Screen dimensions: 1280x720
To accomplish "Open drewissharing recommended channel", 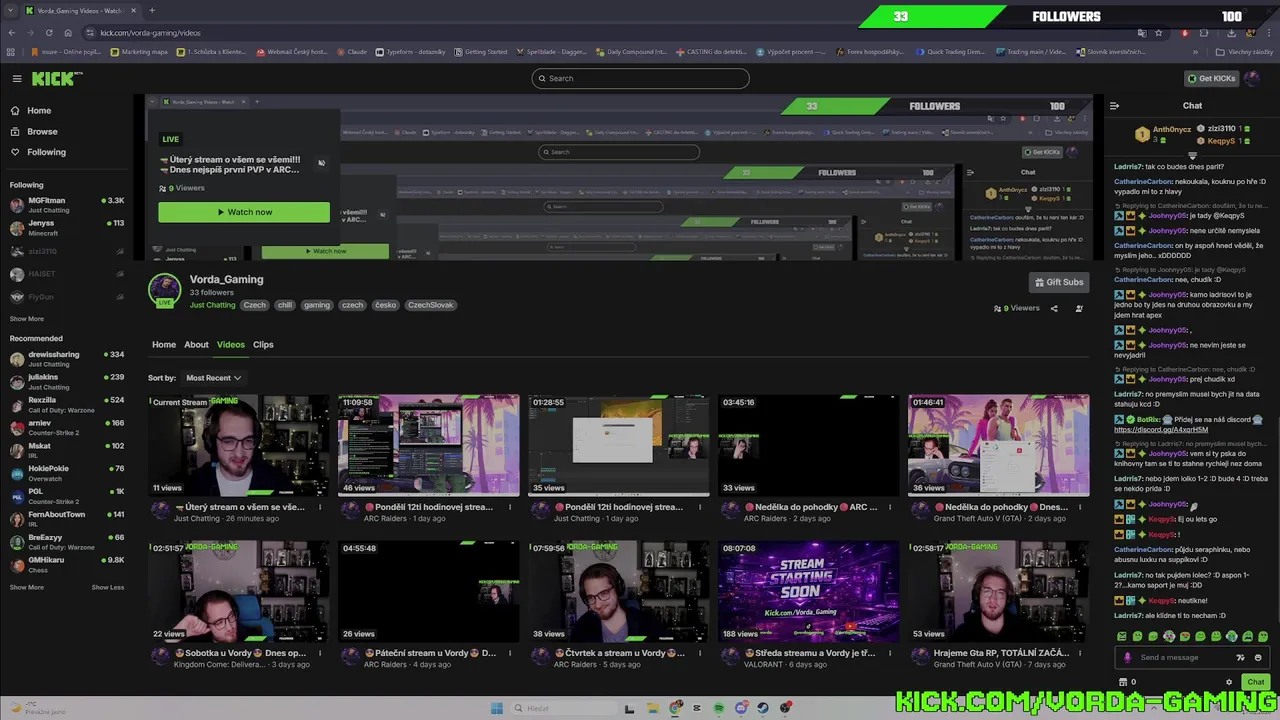I will (x=66, y=359).
